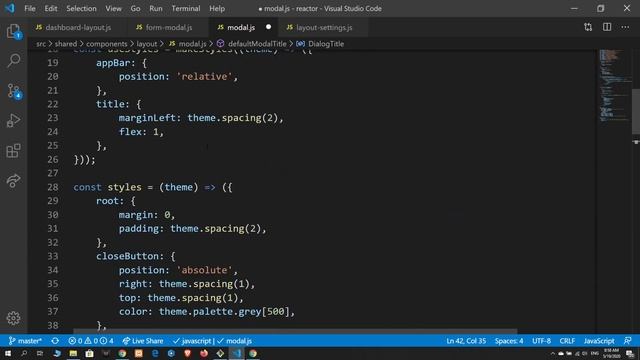The image size is (640, 360).
Task: Click the 'components' breadcrumb segment
Action: coord(107,44)
